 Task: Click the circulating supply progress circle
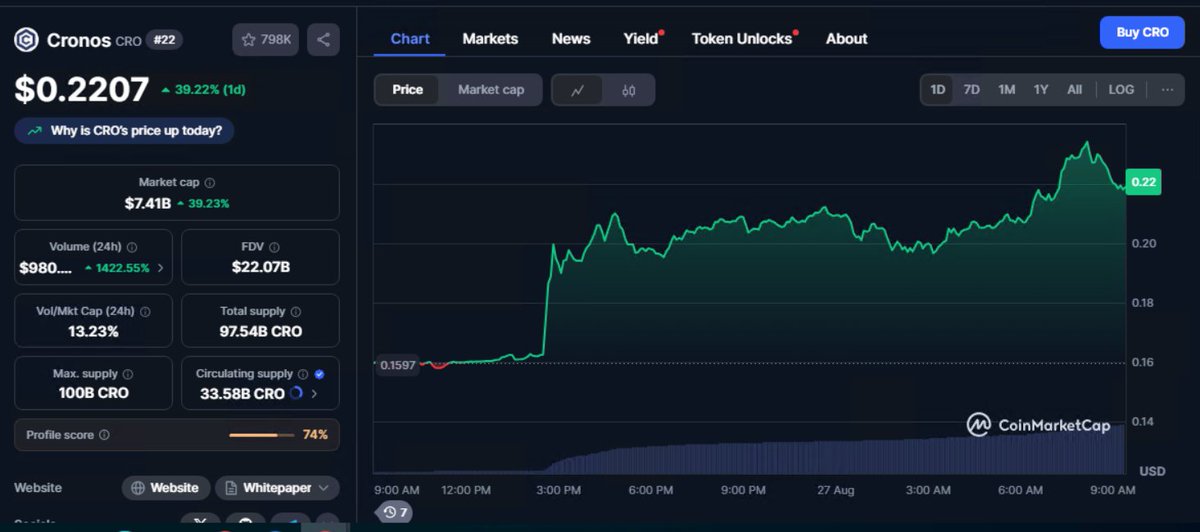tap(296, 394)
